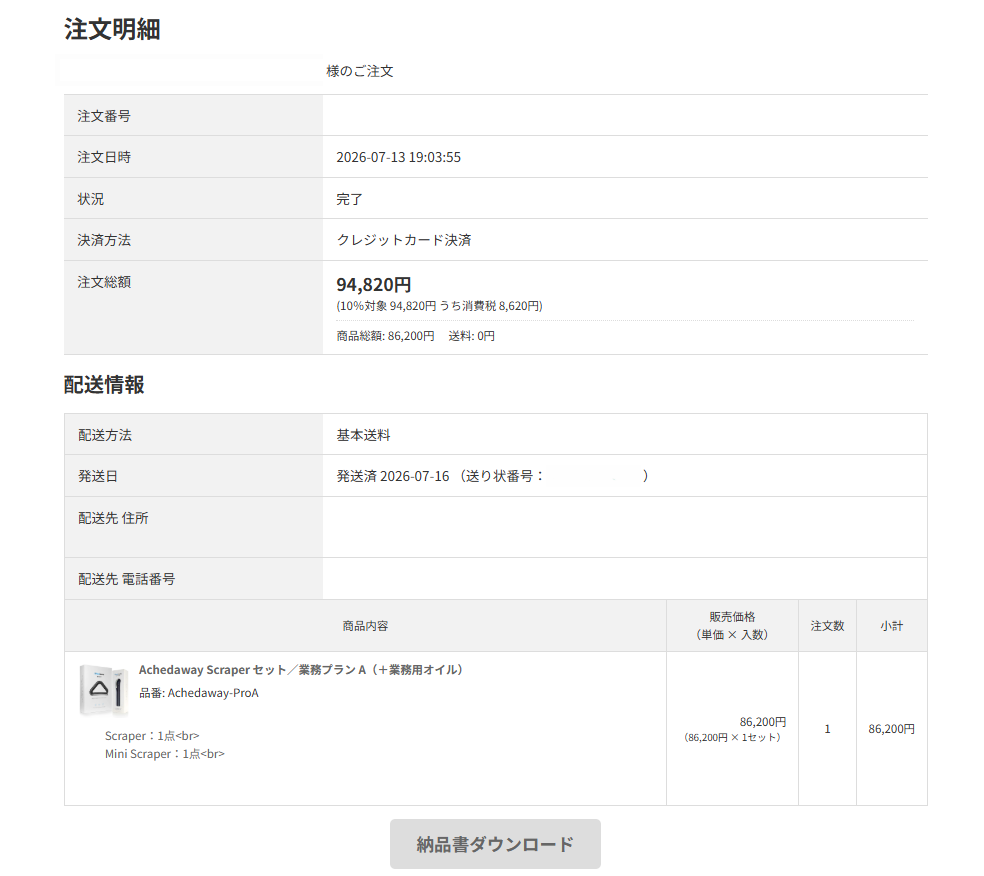Click the 商品内容 column header
Screen dimensions: 984x876
(365, 626)
